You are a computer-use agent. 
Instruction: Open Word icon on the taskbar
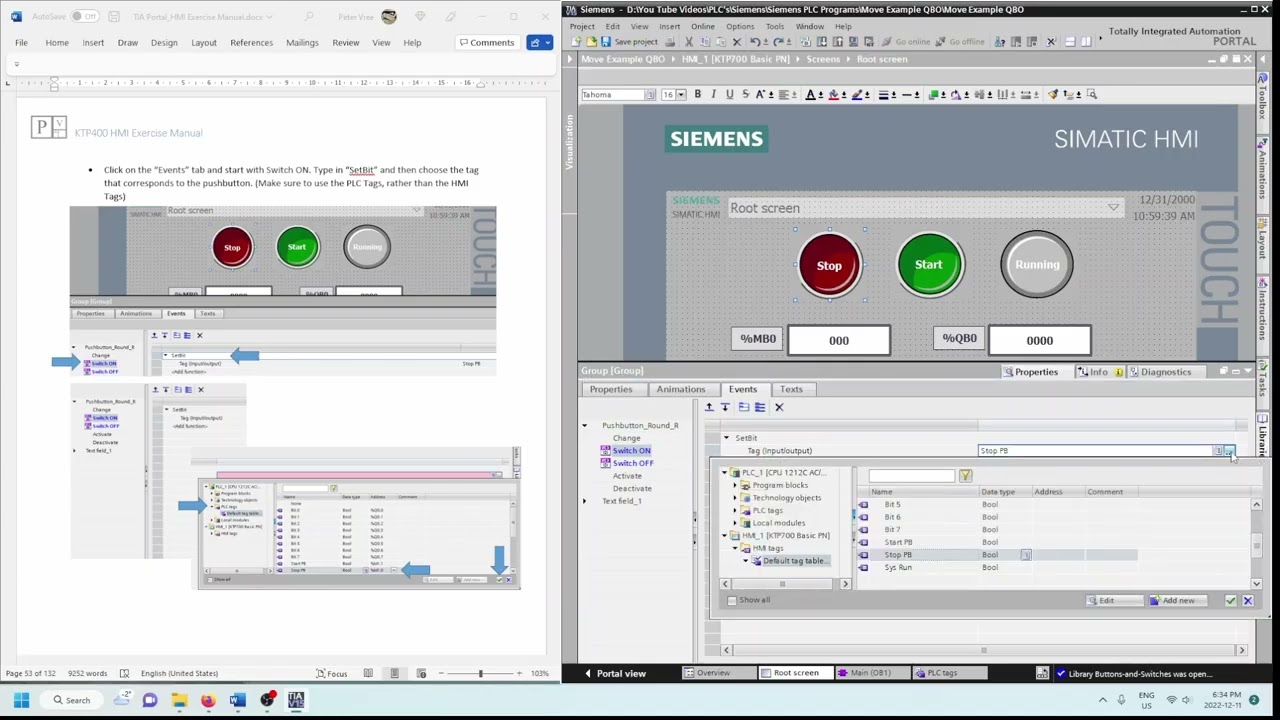tap(237, 700)
